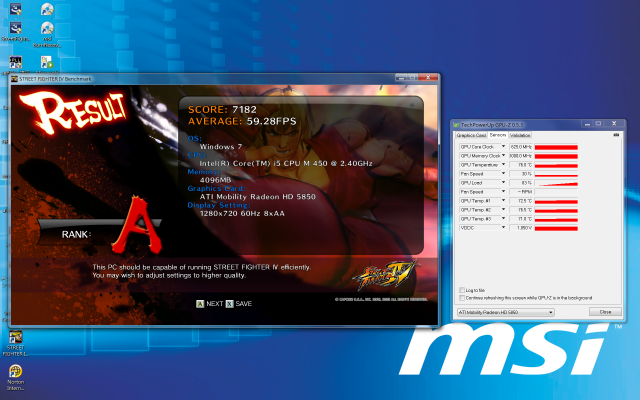Expand the GPU Temp. #2 sensor dropdown

pos(503,209)
